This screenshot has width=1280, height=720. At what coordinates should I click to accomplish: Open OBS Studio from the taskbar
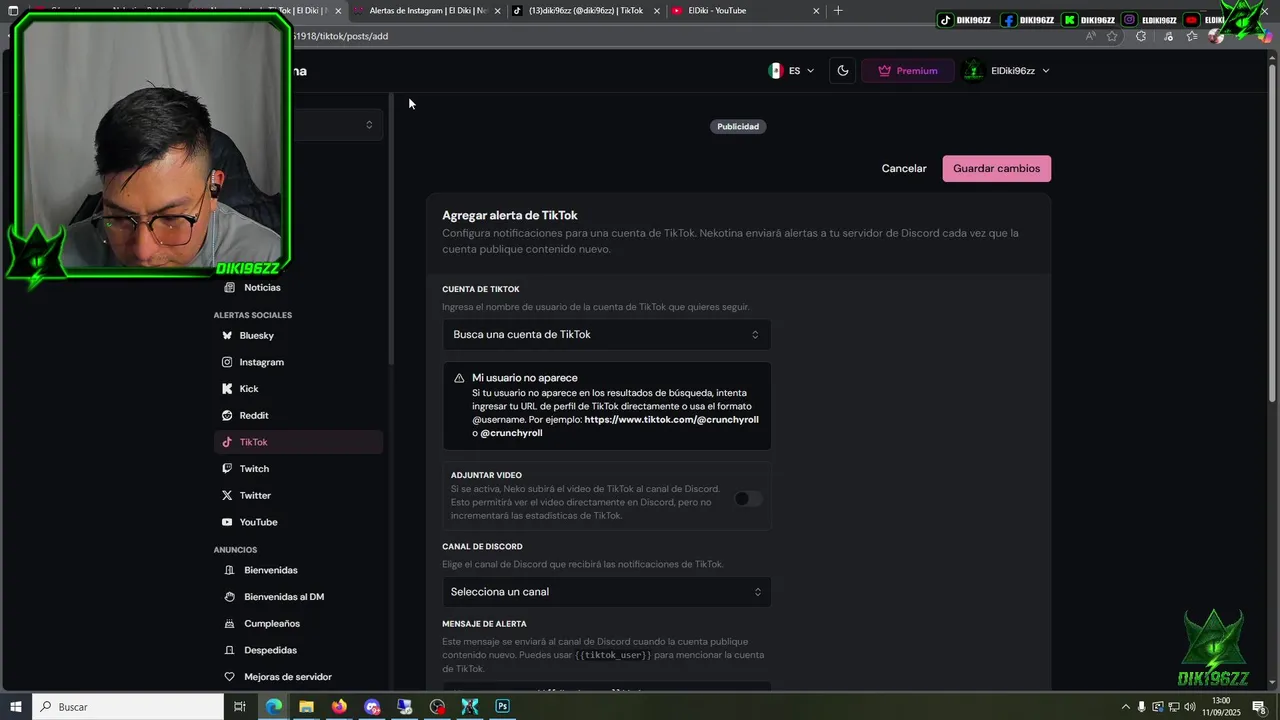(437, 707)
